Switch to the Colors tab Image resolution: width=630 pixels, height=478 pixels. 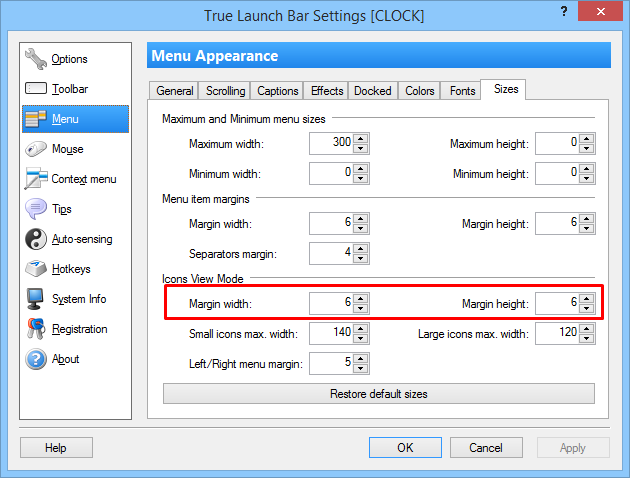coord(420,91)
